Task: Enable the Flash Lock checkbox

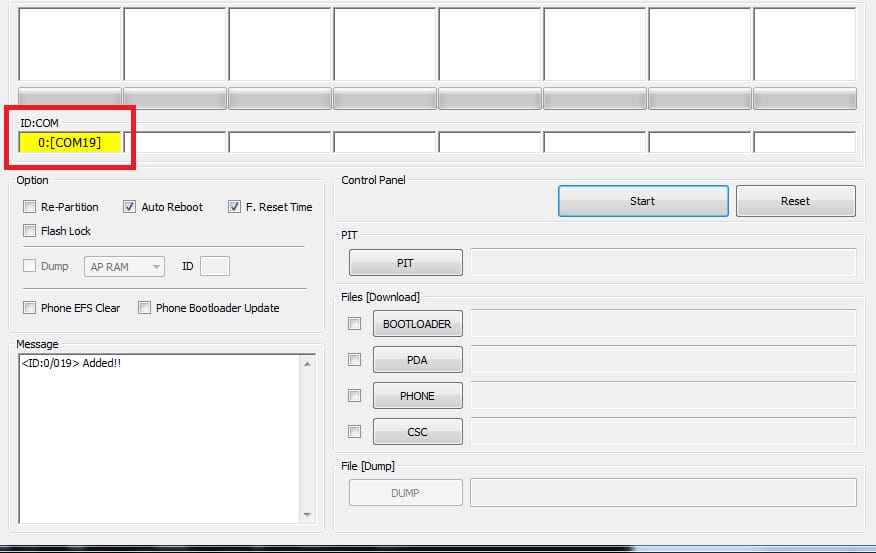Action: [x=30, y=231]
